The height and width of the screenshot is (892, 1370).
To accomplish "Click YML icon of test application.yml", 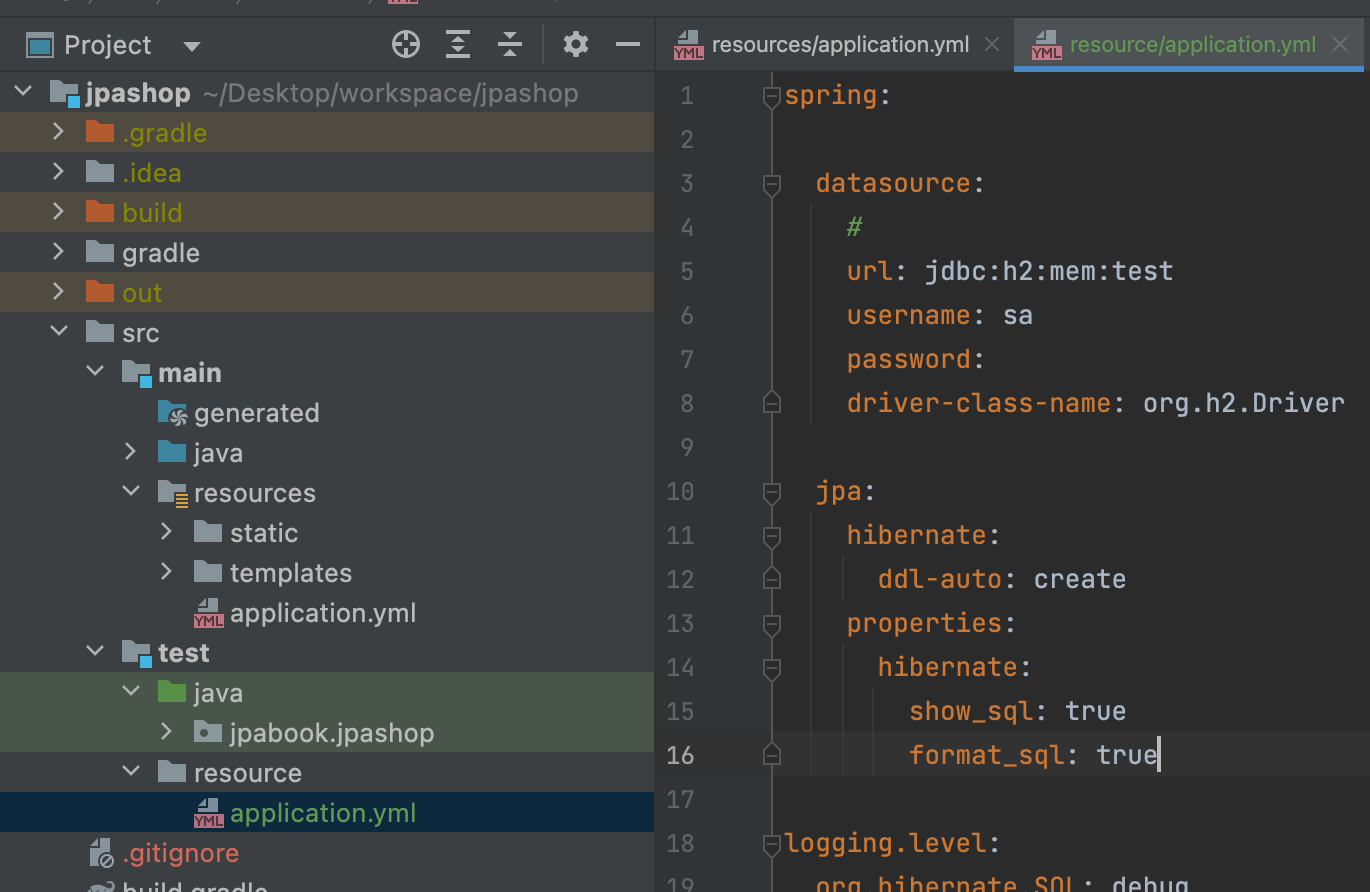I will tap(208, 812).
